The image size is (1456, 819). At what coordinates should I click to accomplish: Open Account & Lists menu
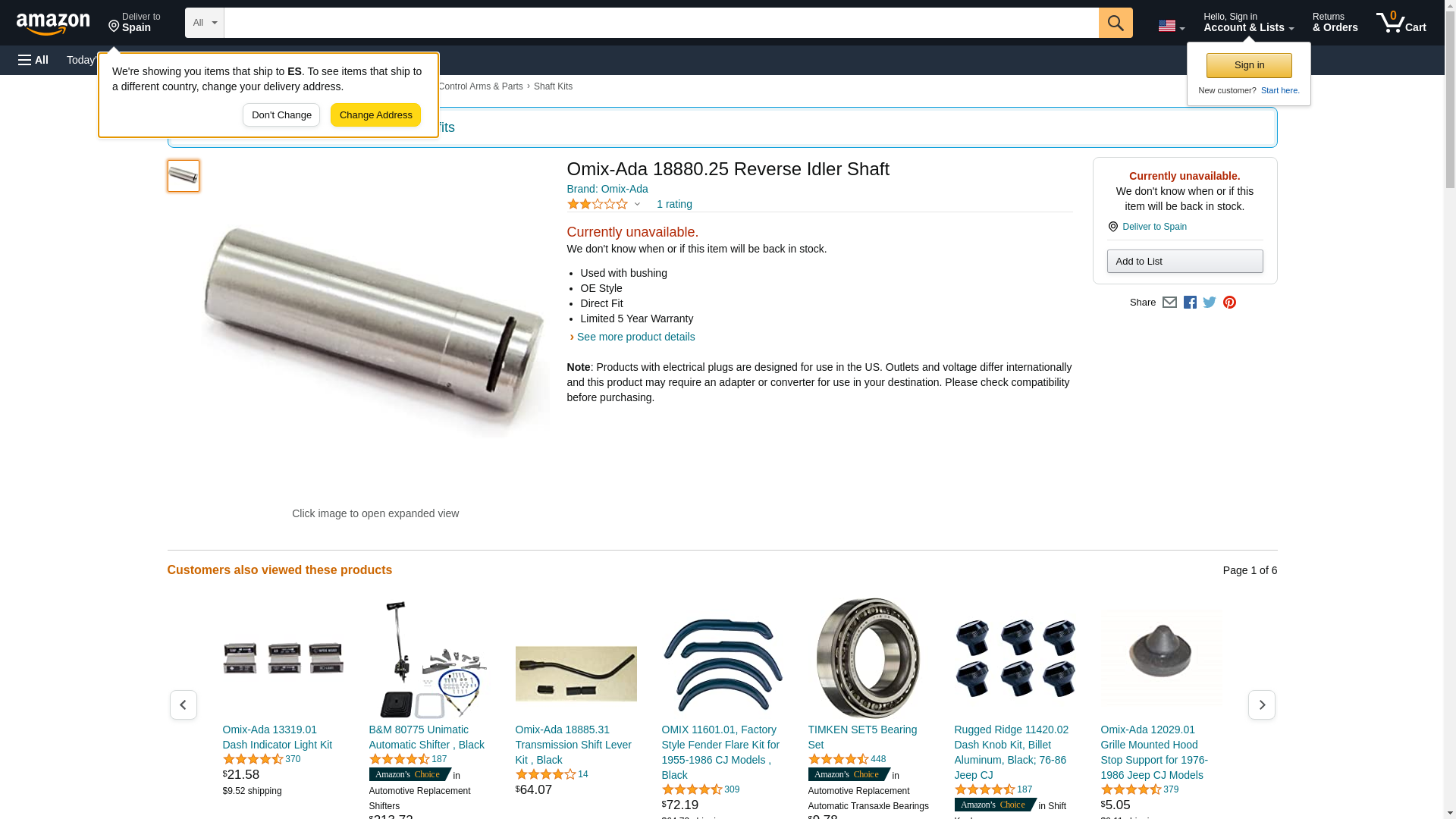pos(1248,23)
